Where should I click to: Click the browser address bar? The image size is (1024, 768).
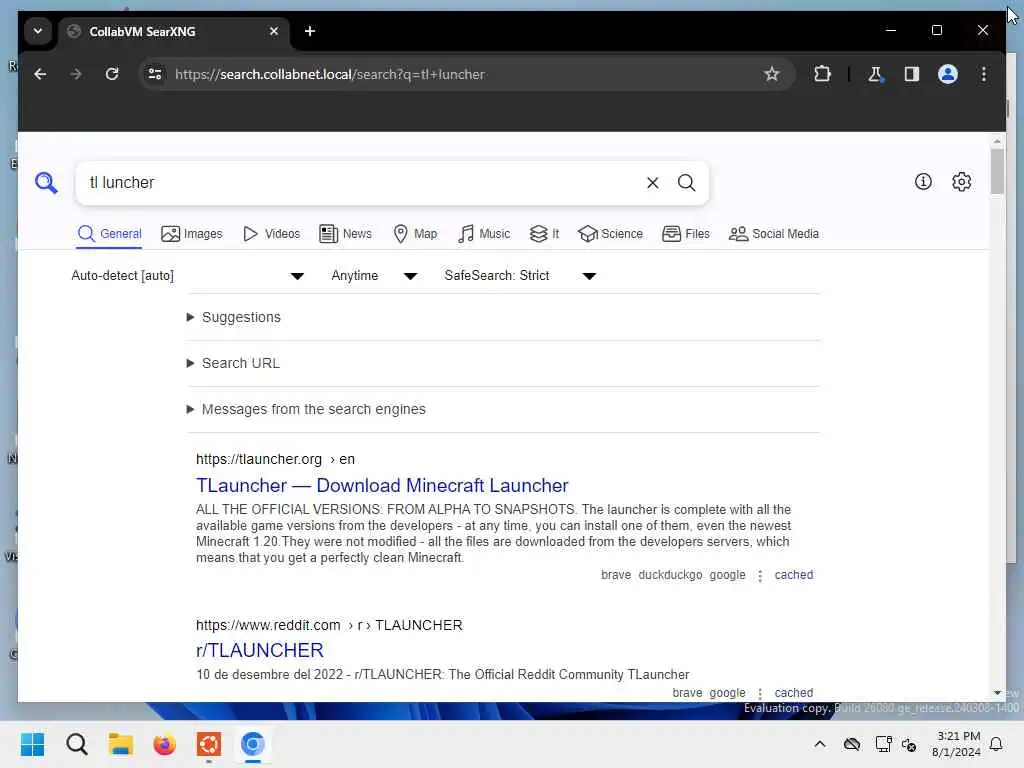(457, 74)
